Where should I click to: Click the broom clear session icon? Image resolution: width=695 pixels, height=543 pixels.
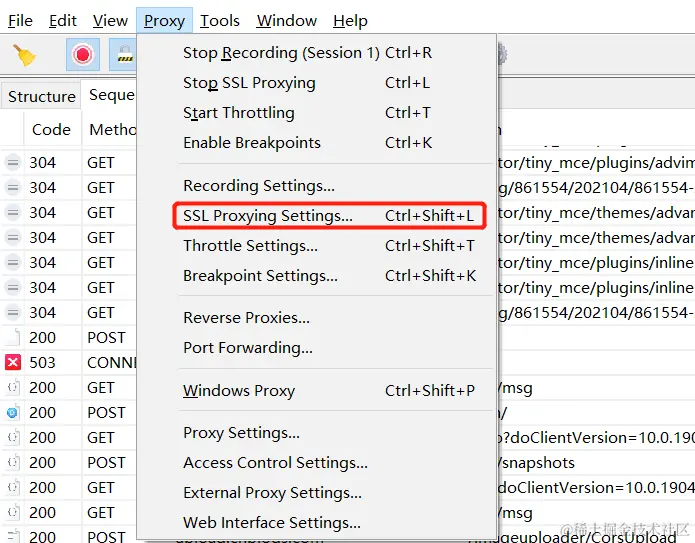(x=24, y=55)
